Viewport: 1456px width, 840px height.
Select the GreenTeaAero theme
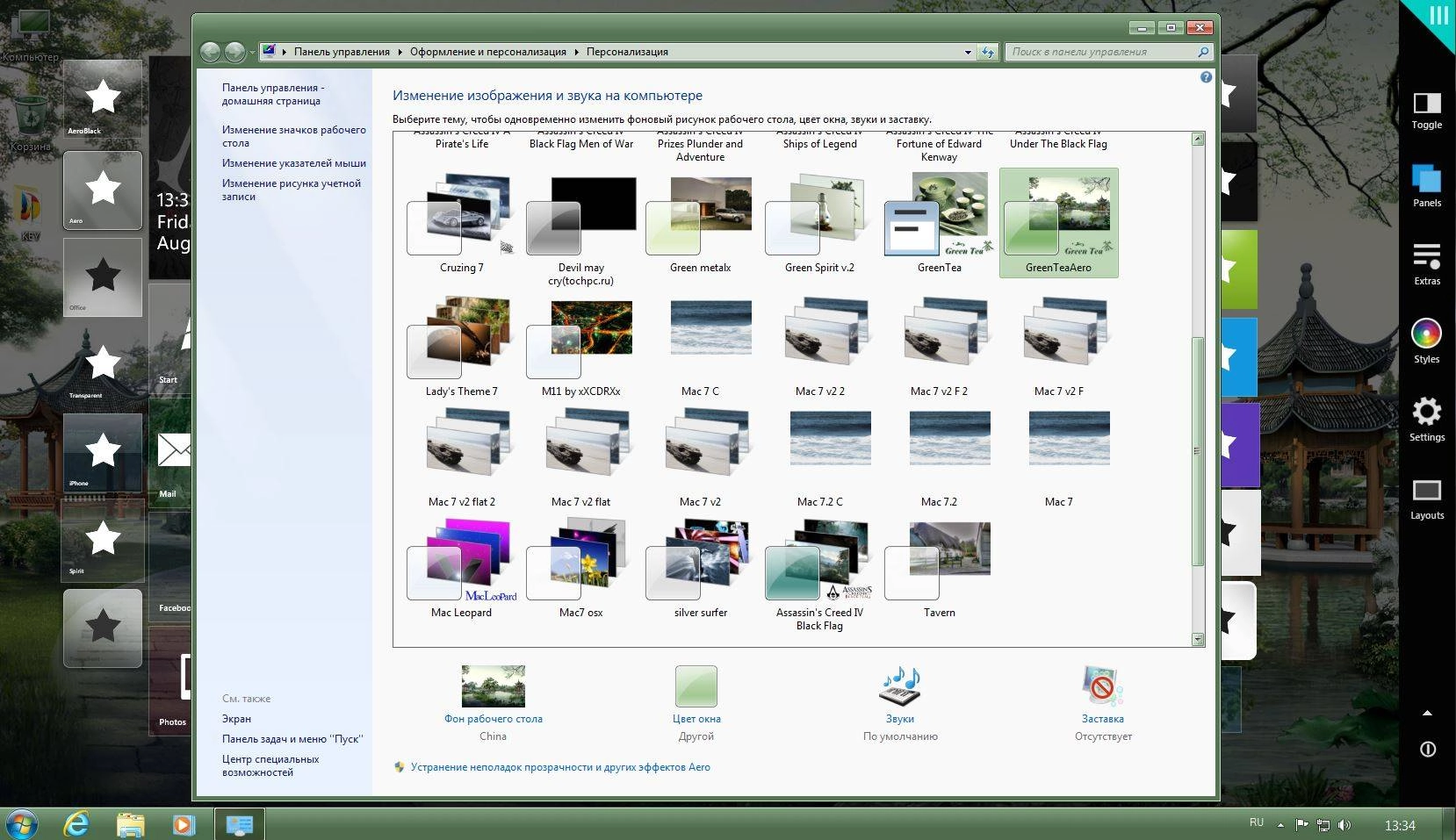1058,223
